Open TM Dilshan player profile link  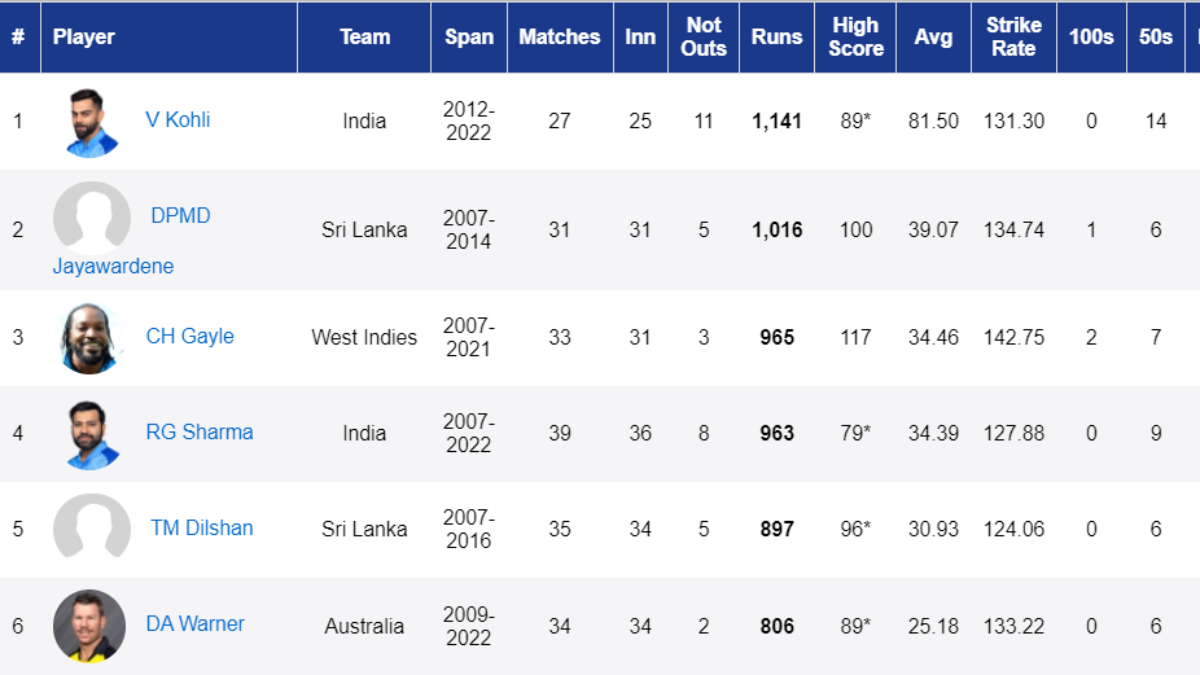[x=202, y=528]
